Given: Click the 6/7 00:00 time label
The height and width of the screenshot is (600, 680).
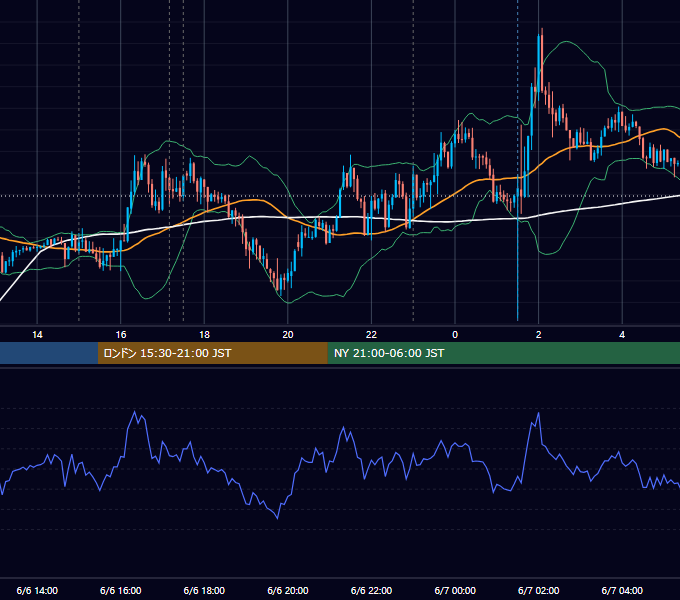Looking at the screenshot, I should 455,590.
